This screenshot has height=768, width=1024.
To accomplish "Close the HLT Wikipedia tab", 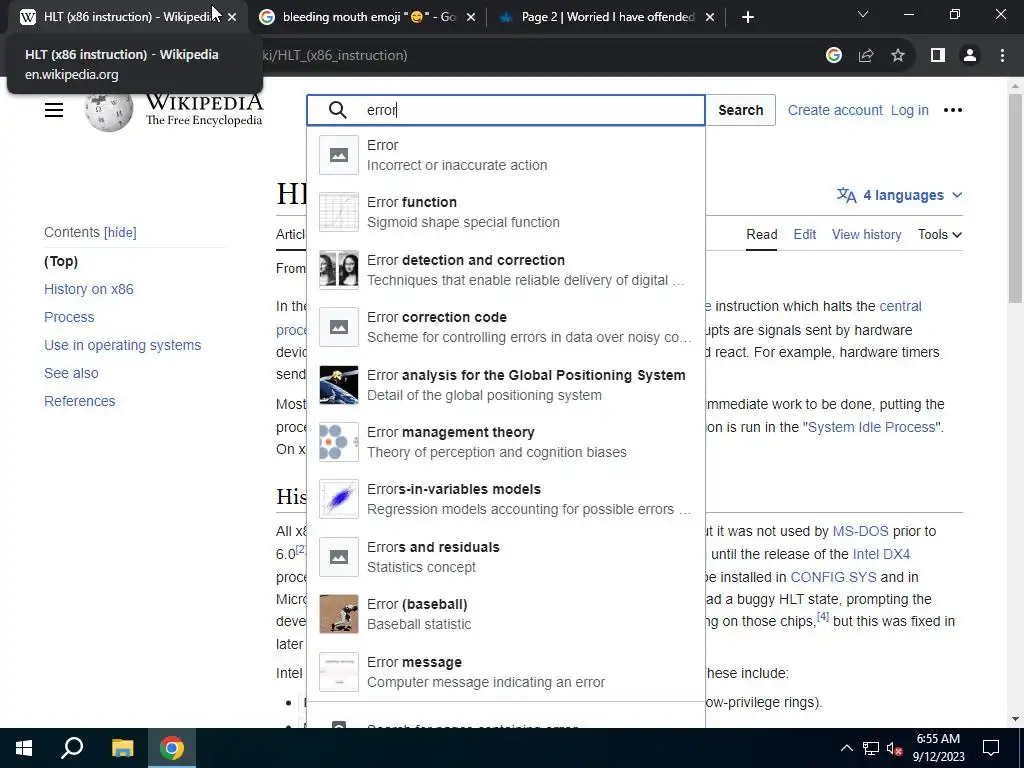I will pos(232,17).
